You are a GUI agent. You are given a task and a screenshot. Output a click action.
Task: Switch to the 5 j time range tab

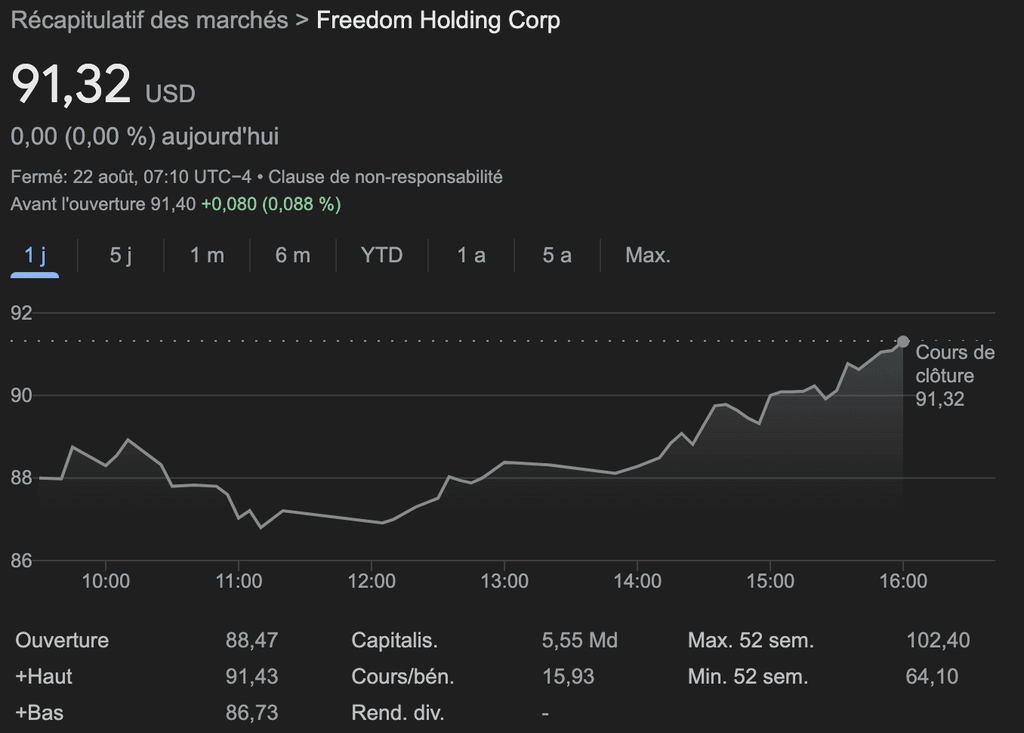pyautogui.click(x=119, y=255)
